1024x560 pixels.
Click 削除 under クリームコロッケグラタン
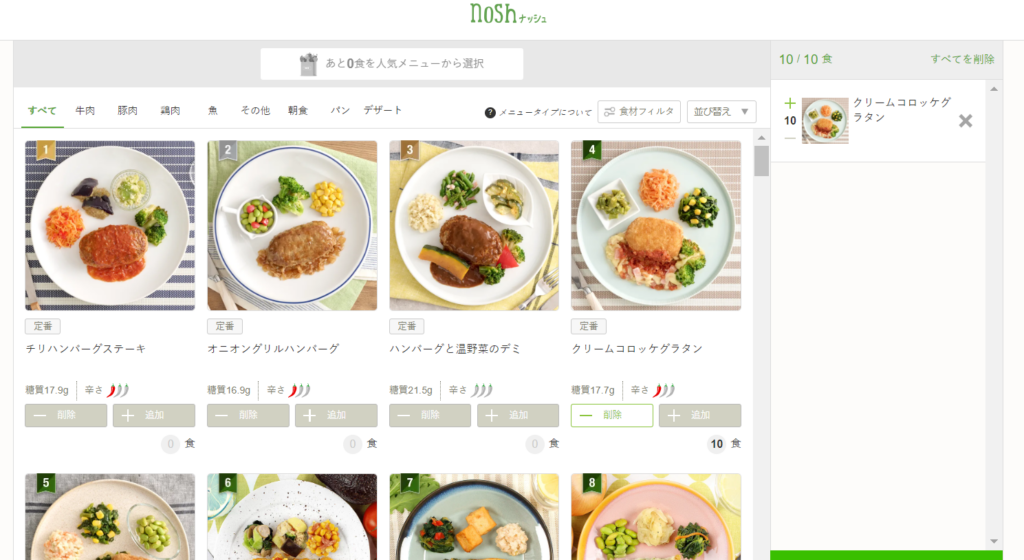coord(612,415)
